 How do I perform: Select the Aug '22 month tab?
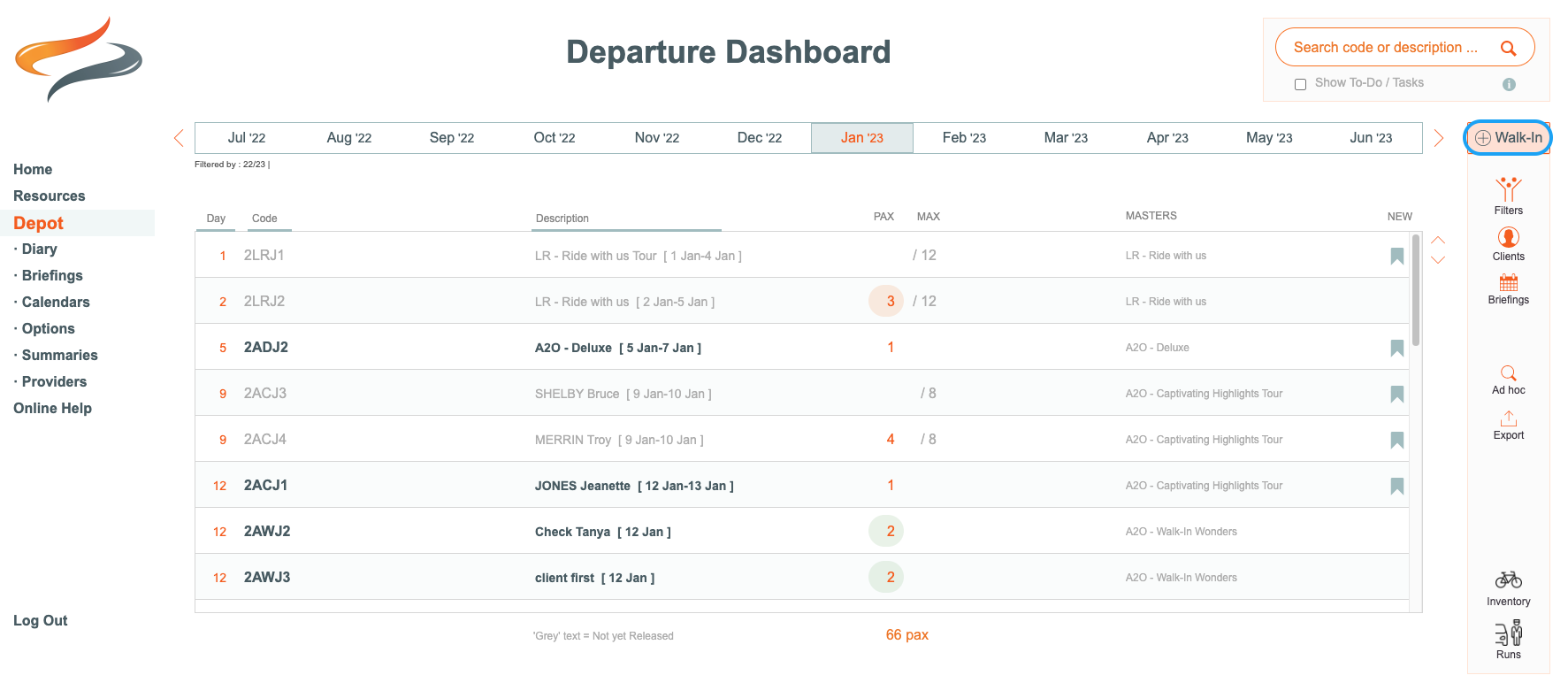[349, 138]
